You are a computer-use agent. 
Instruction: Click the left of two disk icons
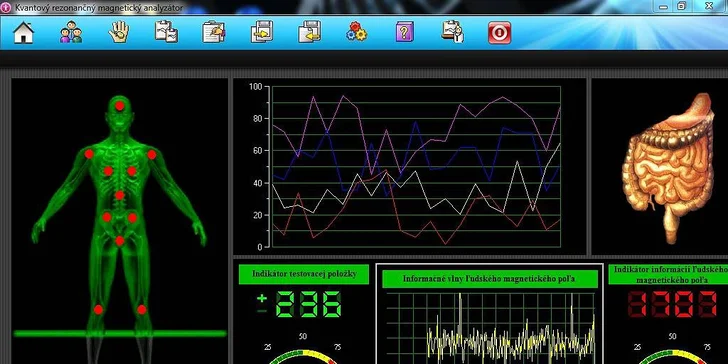[x=262, y=32]
